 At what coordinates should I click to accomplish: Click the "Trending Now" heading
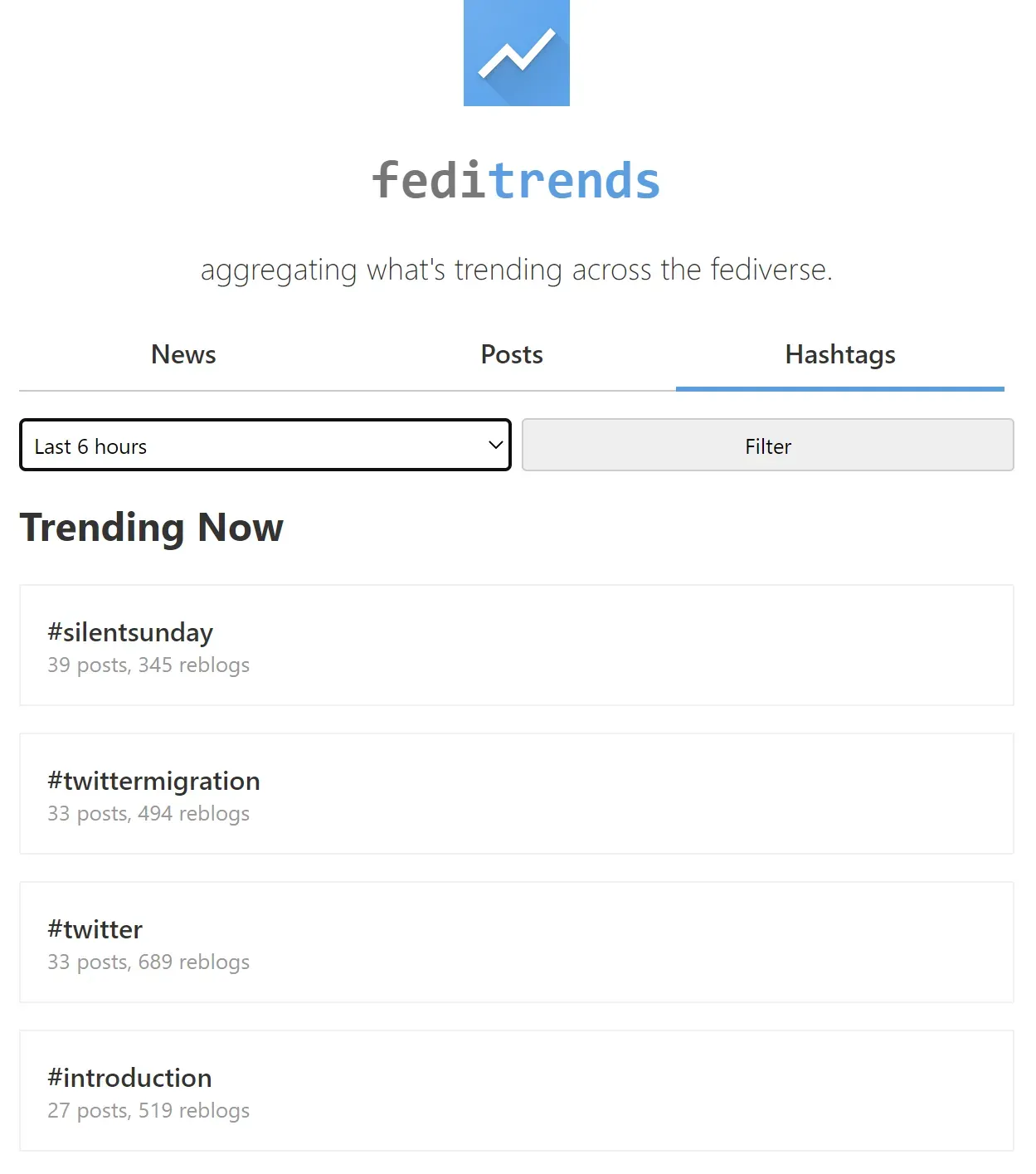pyautogui.click(x=152, y=528)
